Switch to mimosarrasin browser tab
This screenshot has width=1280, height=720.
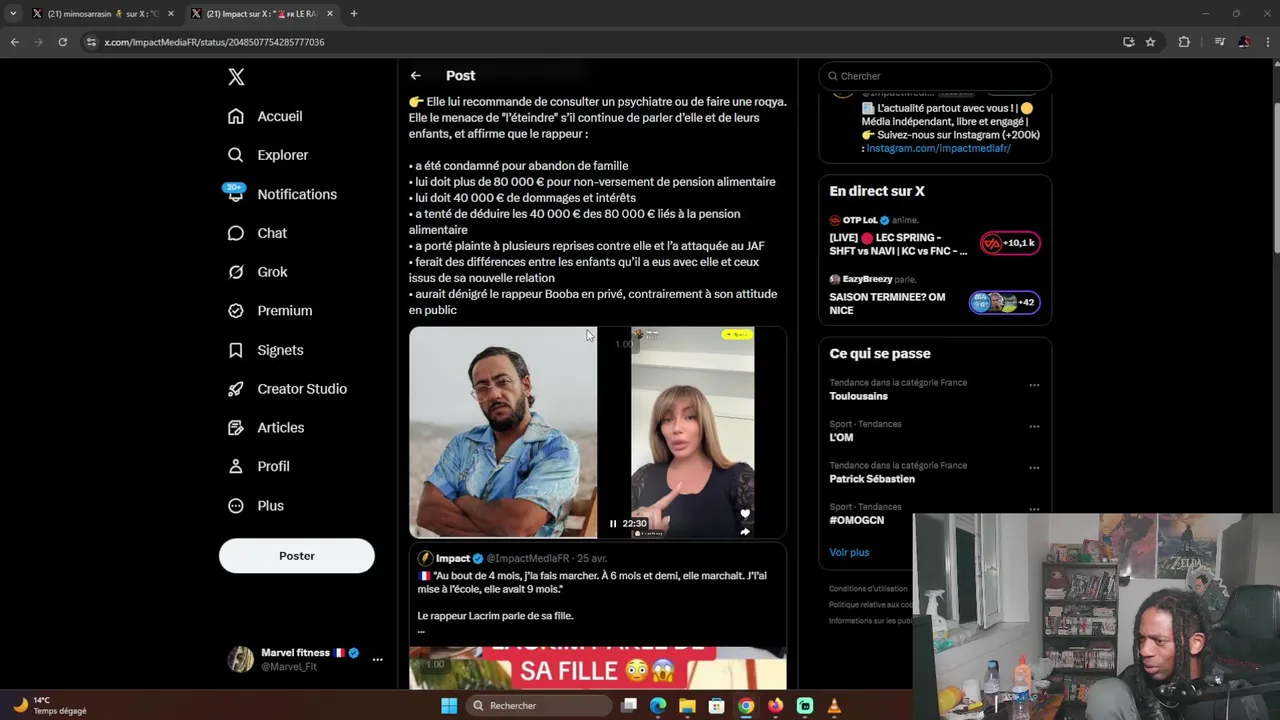(103, 14)
